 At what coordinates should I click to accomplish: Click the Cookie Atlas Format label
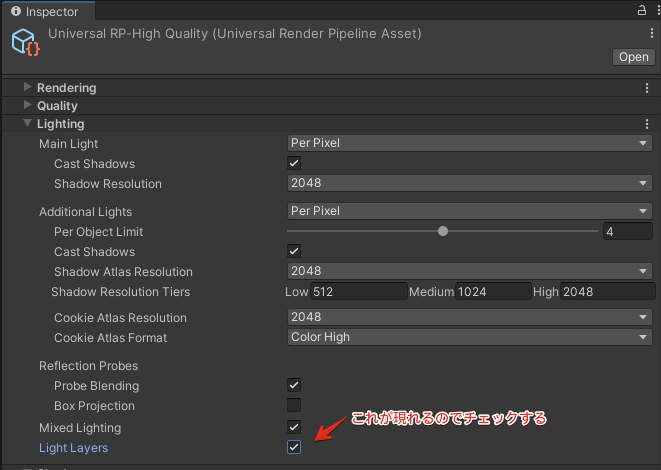[x=110, y=338]
